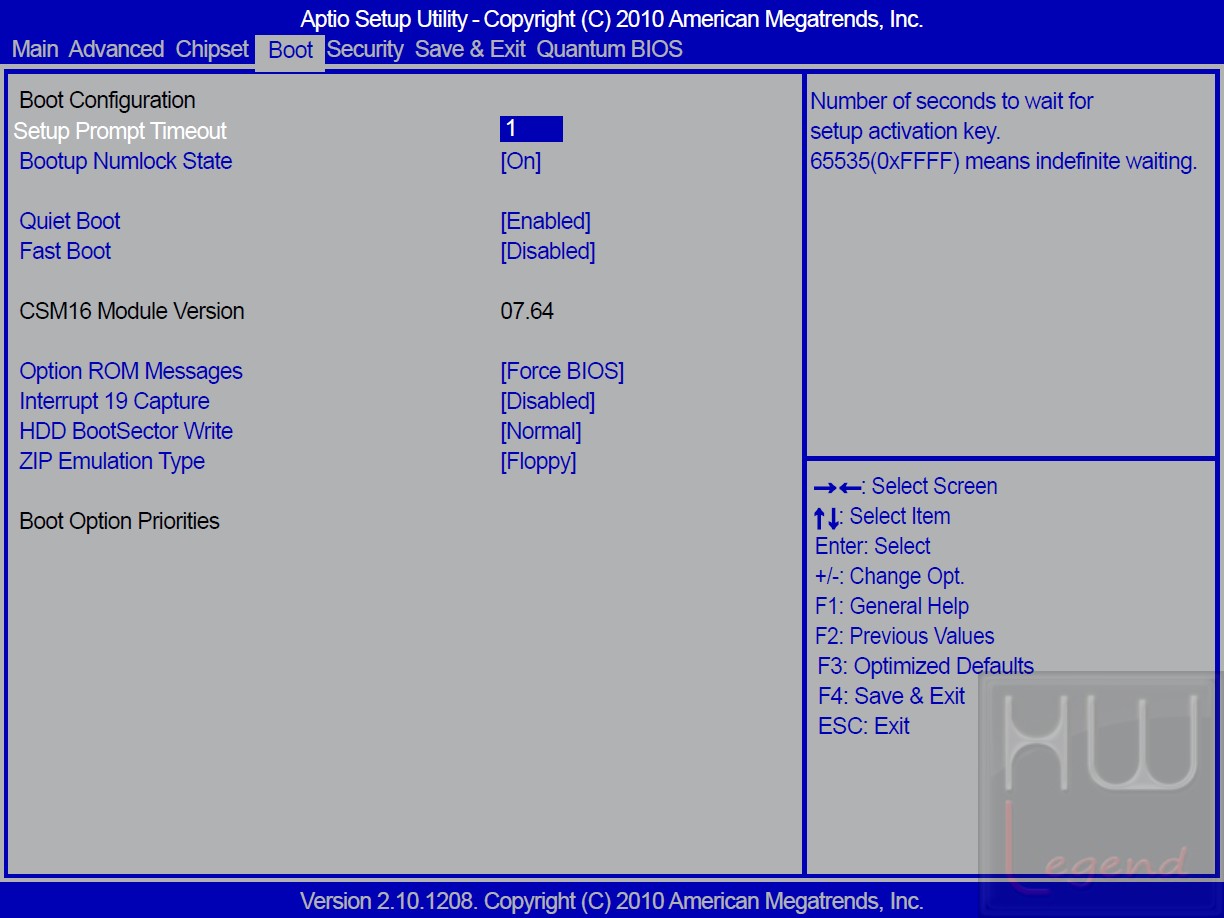
Task: Click the Aptio Setup Utility title text
Action: pyautogui.click(x=612, y=19)
